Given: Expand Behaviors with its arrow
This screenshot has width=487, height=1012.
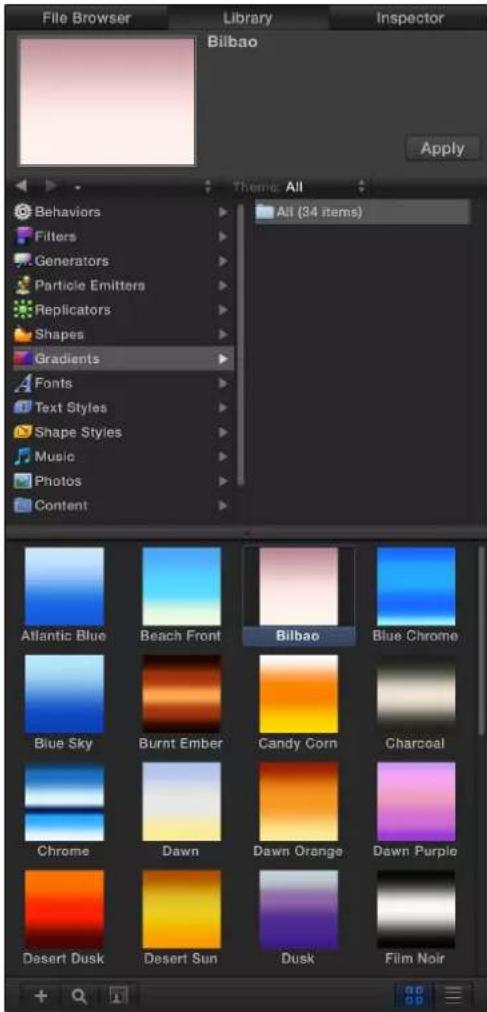Looking at the screenshot, I should [x=223, y=212].
